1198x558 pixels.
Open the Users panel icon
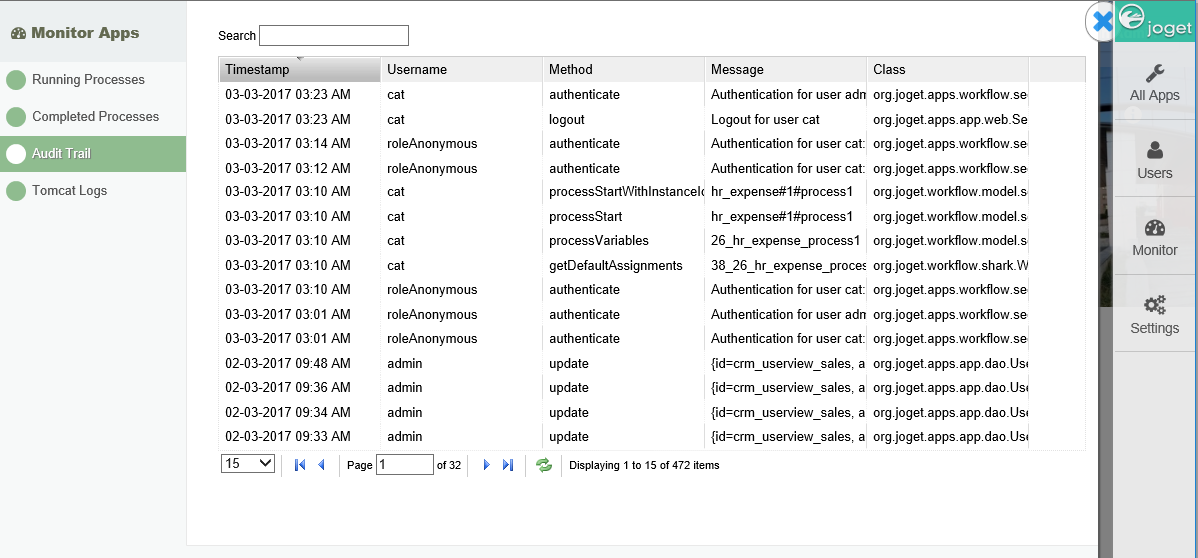pyautogui.click(x=1154, y=151)
